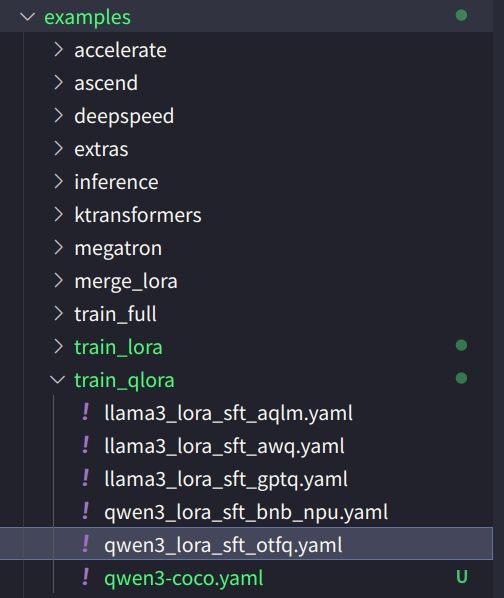The height and width of the screenshot is (598, 504).
Task: Click the green status dot beside train_lora
Action: 461,345
